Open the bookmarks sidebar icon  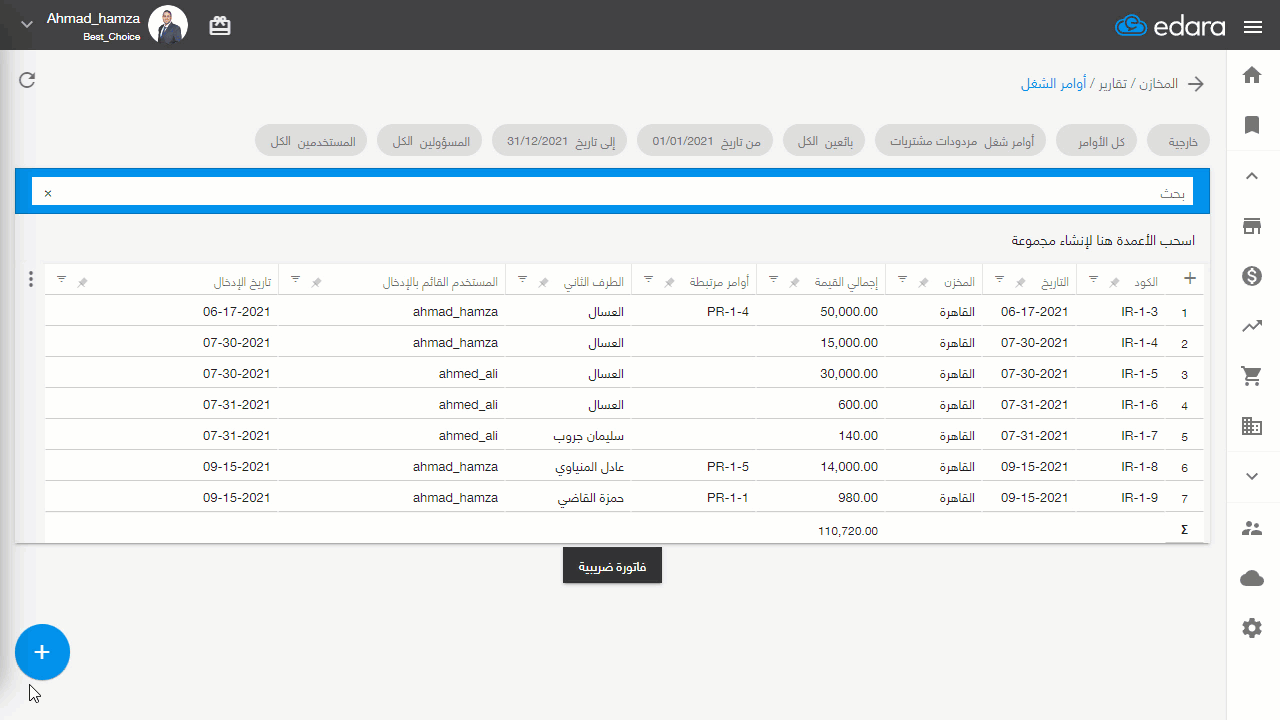[1252, 125]
